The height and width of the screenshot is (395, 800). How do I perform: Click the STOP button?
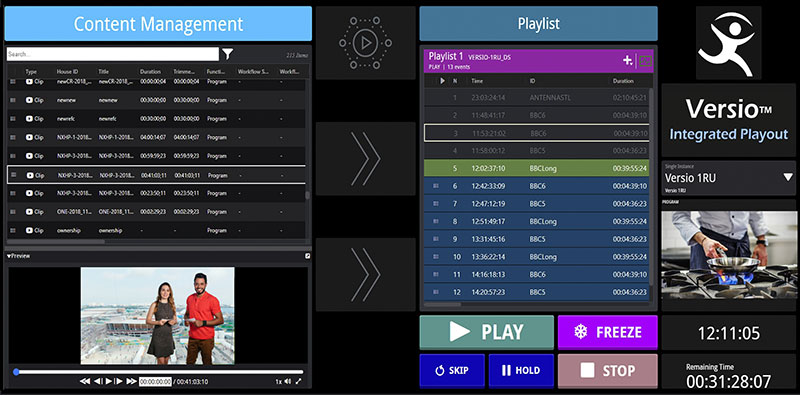pos(608,371)
